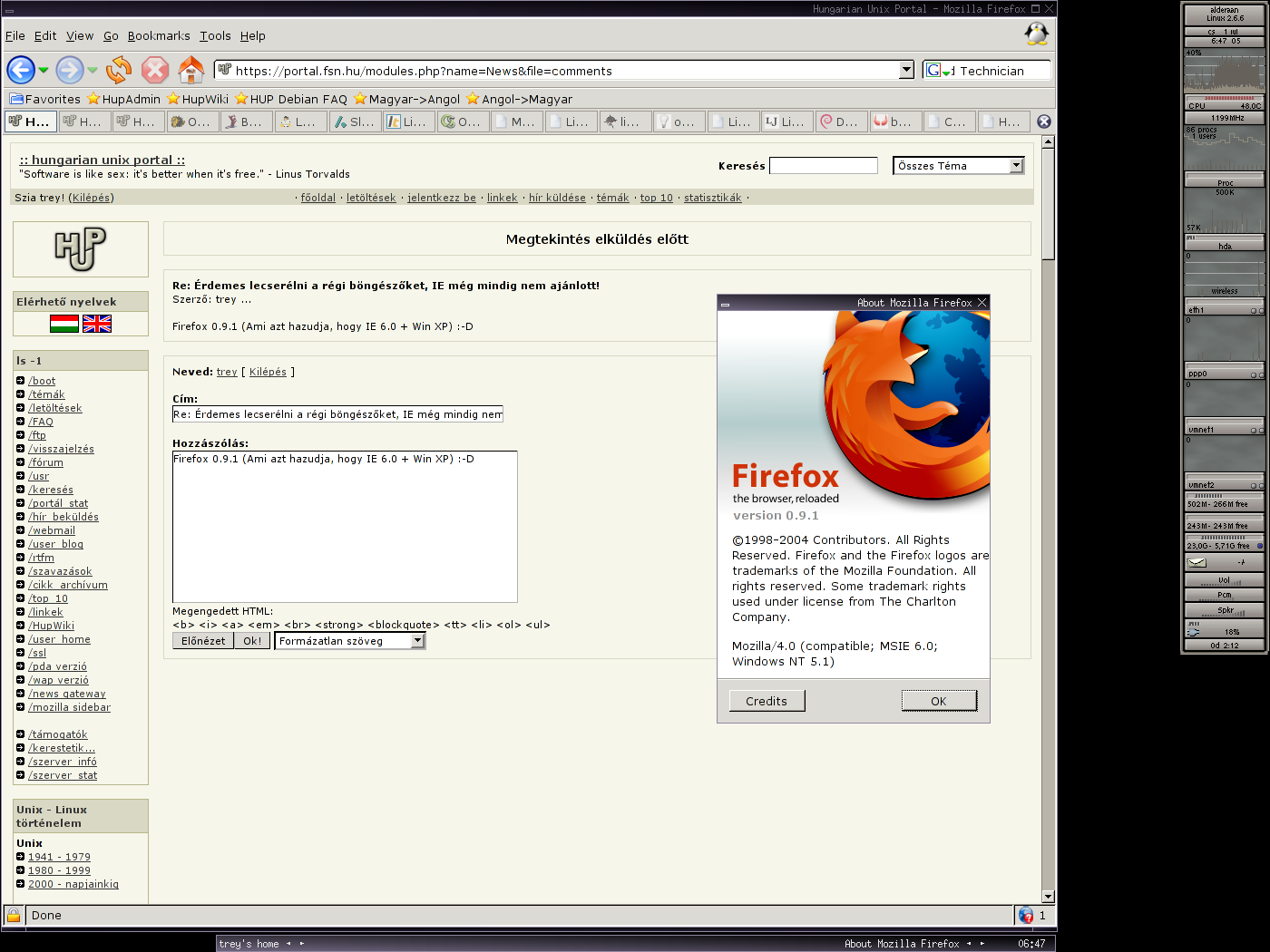The width and height of the screenshot is (1270, 952).
Task: Open the HupAdmin bookmark
Action: 124,99
